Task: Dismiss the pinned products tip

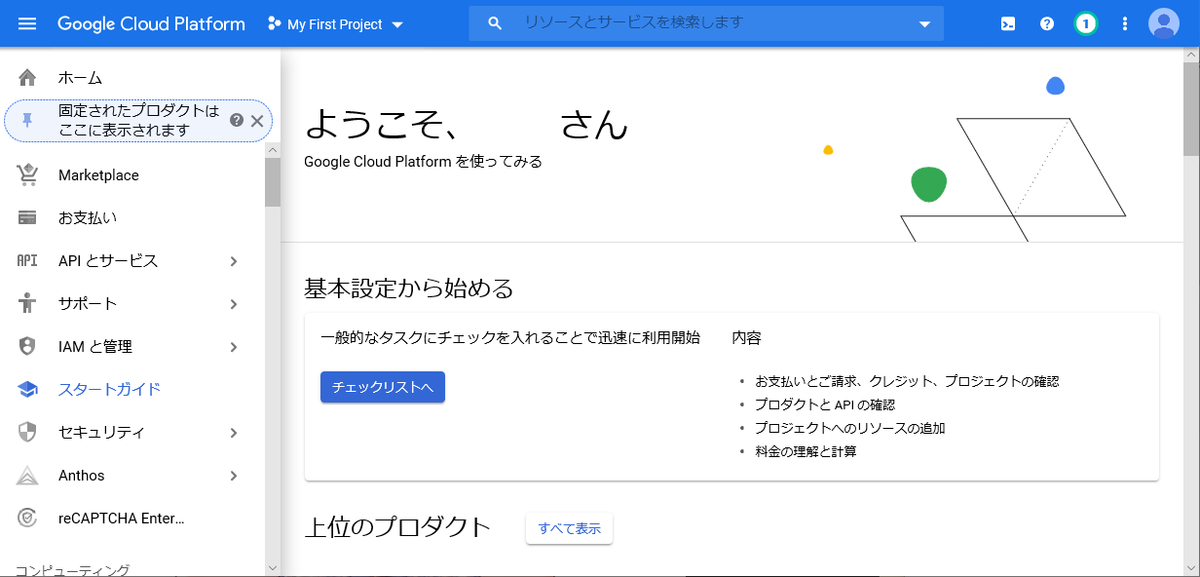Action: [x=257, y=121]
